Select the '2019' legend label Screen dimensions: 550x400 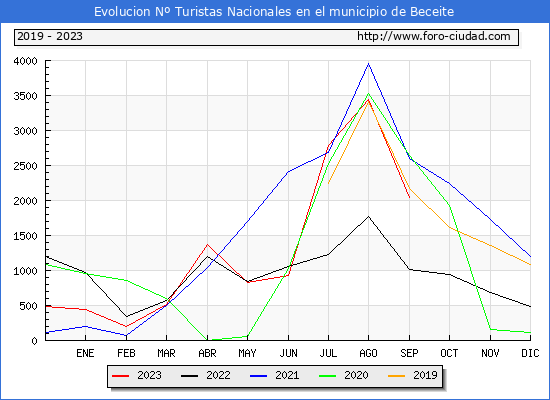[x=425, y=375]
